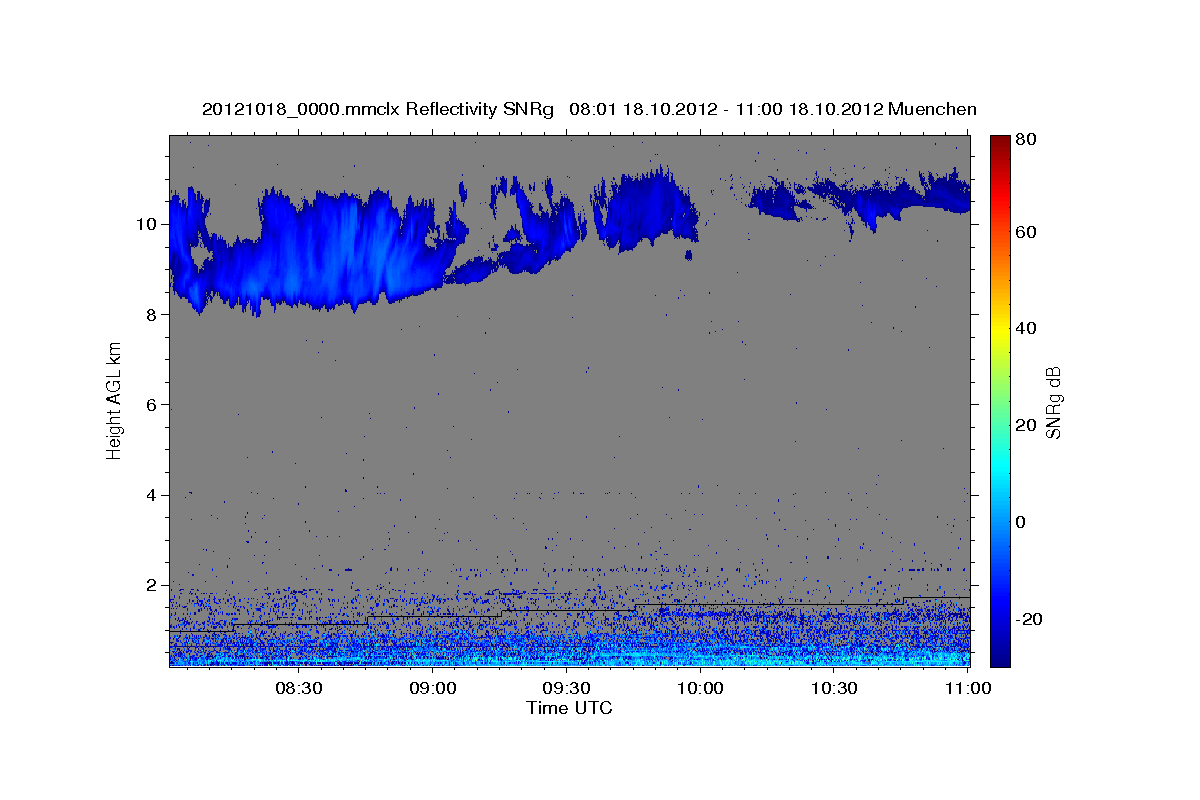The height and width of the screenshot is (800, 1200).
Task: Click the cyan near-surface echo at 10:45
Action: [900, 656]
